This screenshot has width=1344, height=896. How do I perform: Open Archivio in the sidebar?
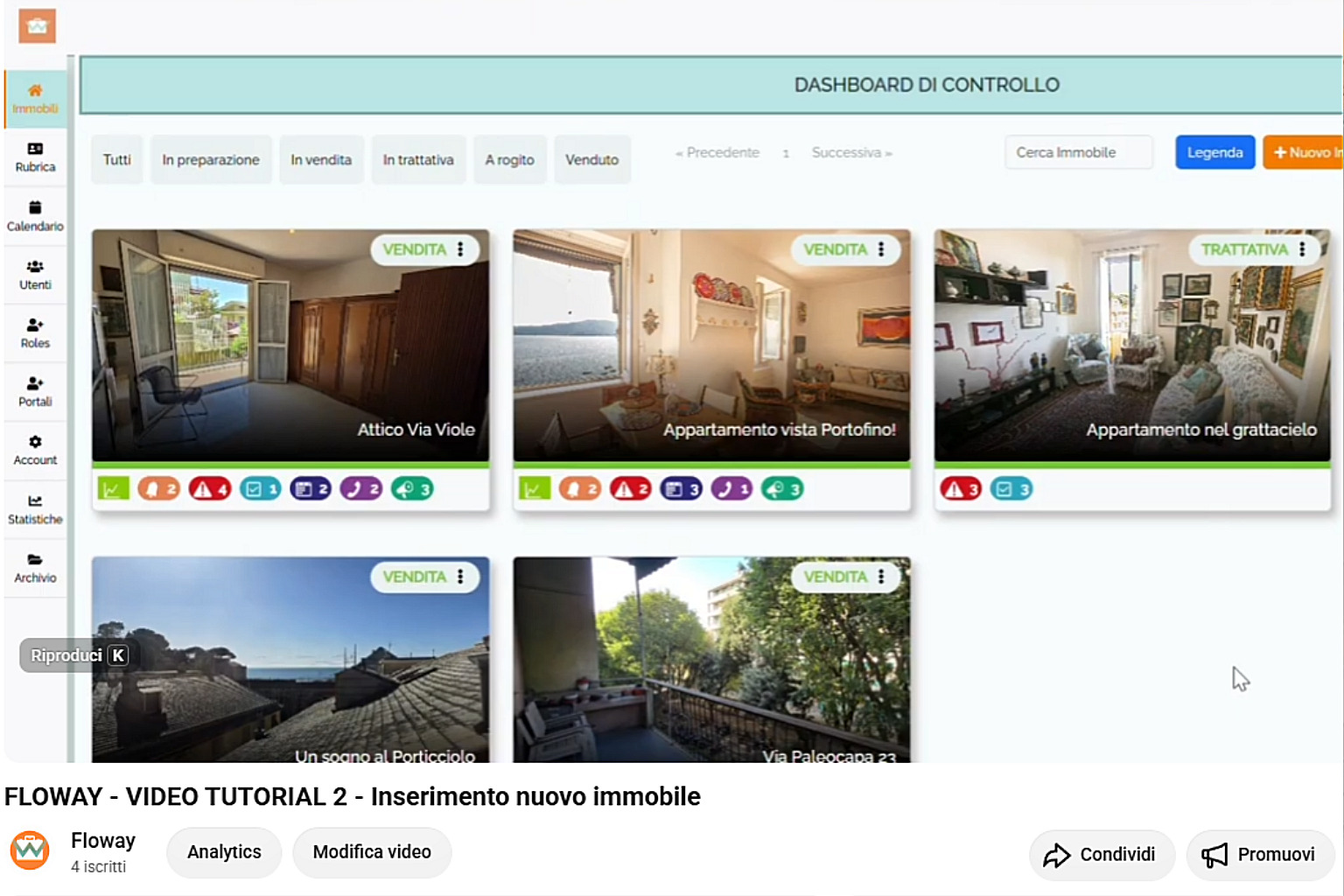[x=35, y=568]
